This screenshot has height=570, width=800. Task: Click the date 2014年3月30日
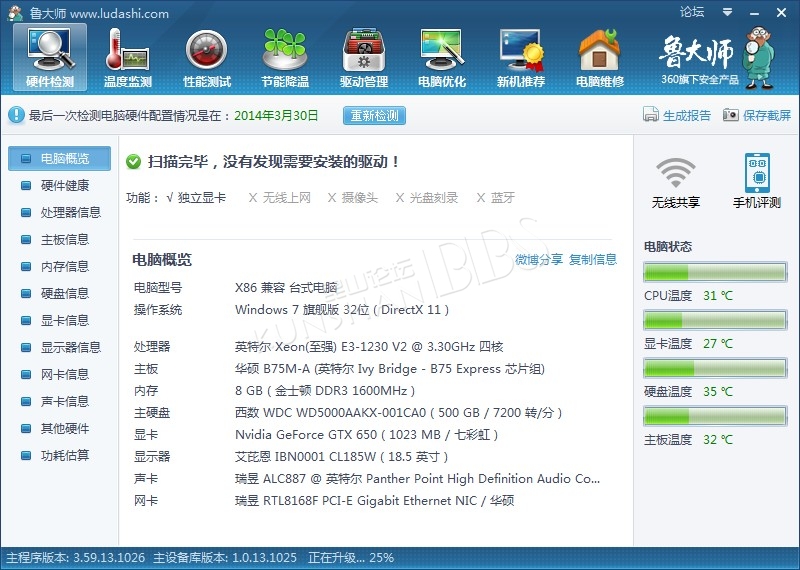(276, 115)
